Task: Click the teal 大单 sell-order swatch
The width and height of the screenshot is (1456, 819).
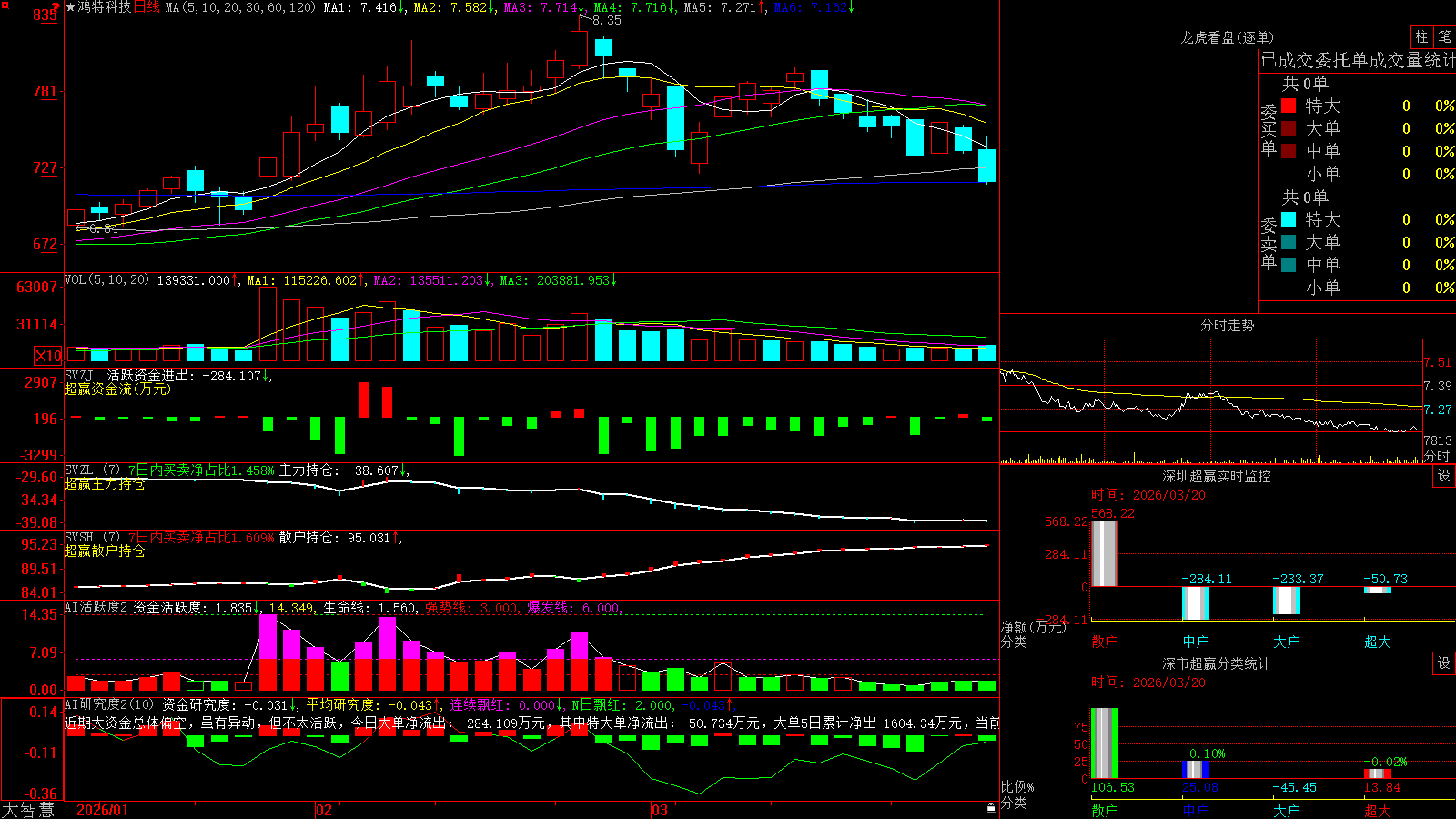Action: (1289, 242)
